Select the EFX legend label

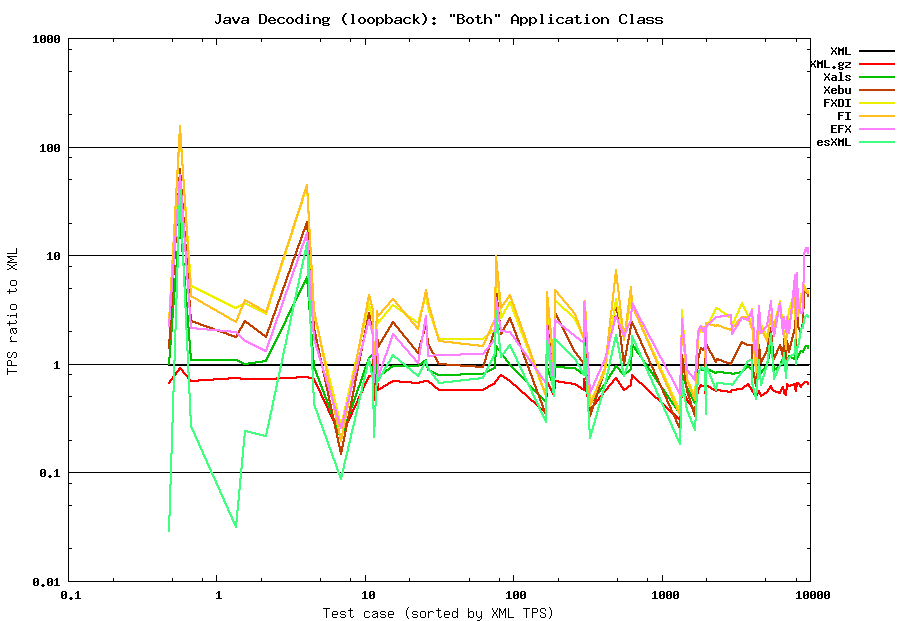point(840,129)
